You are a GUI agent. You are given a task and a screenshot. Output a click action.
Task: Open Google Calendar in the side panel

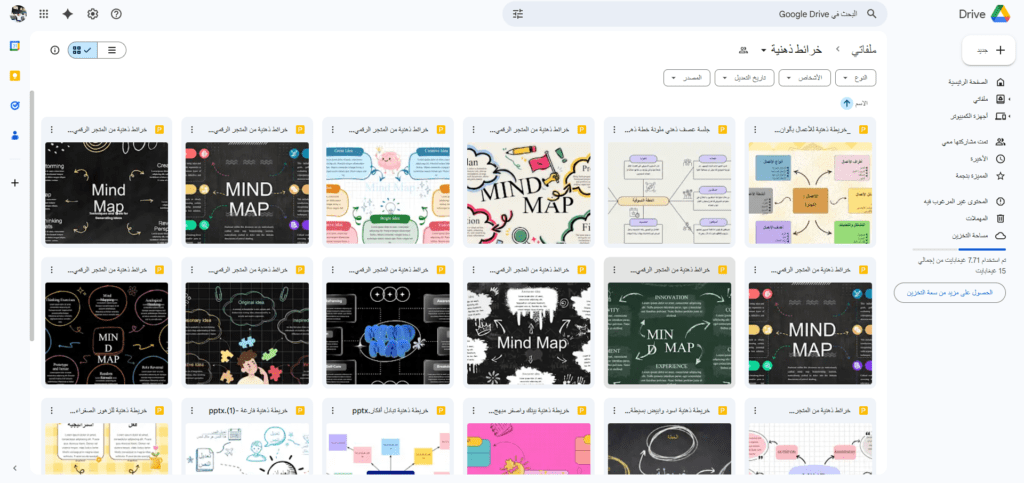[15, 47]
